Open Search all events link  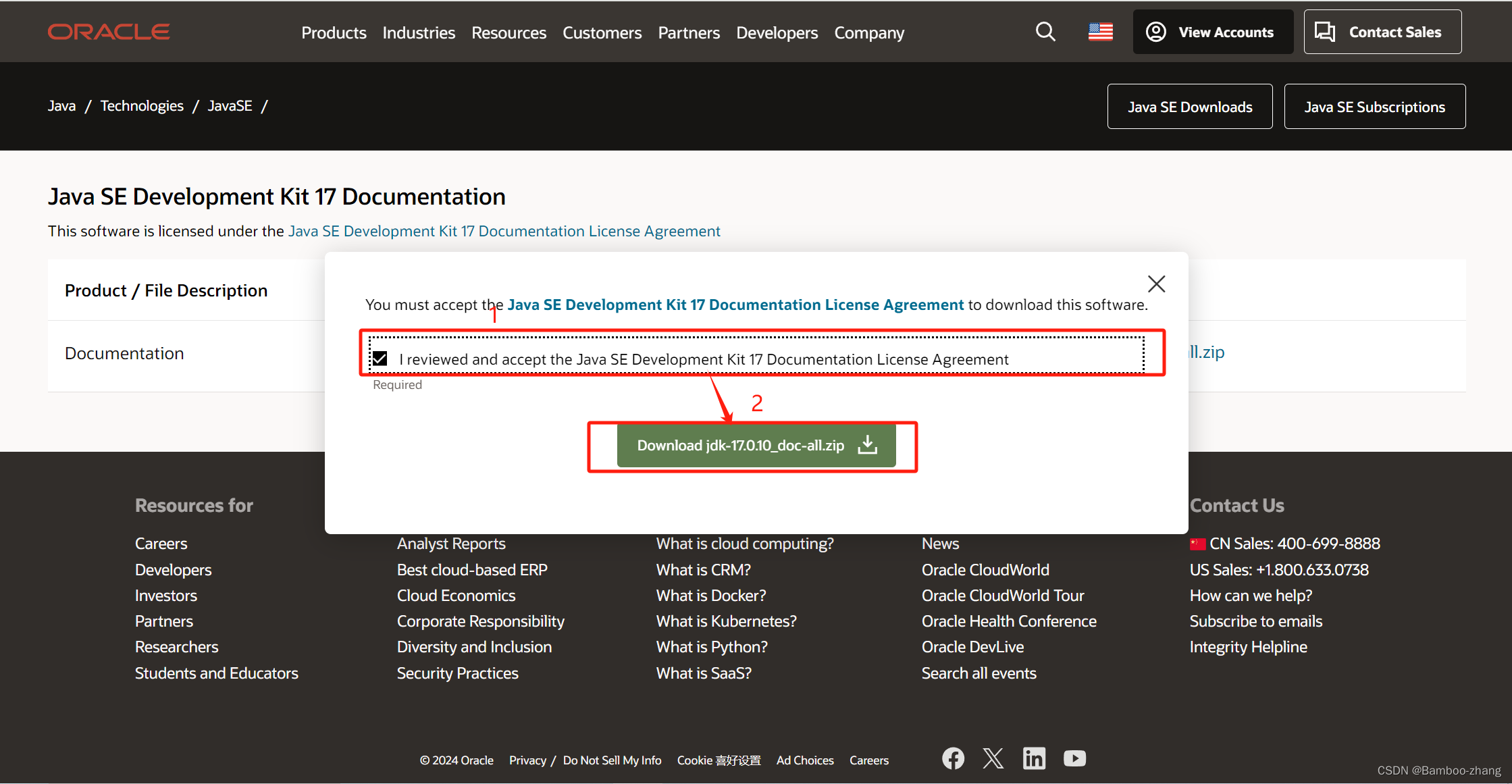click(x=979, y=673)
